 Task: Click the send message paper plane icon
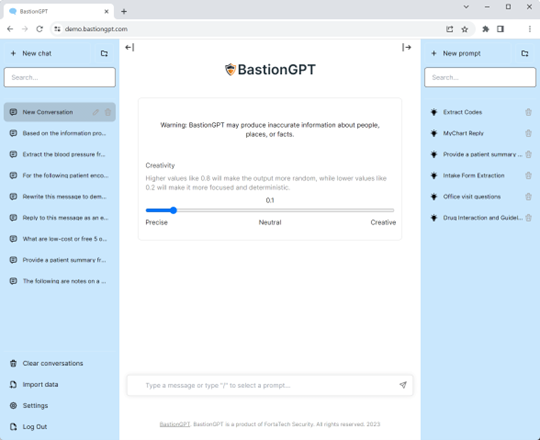coord(403,385)
